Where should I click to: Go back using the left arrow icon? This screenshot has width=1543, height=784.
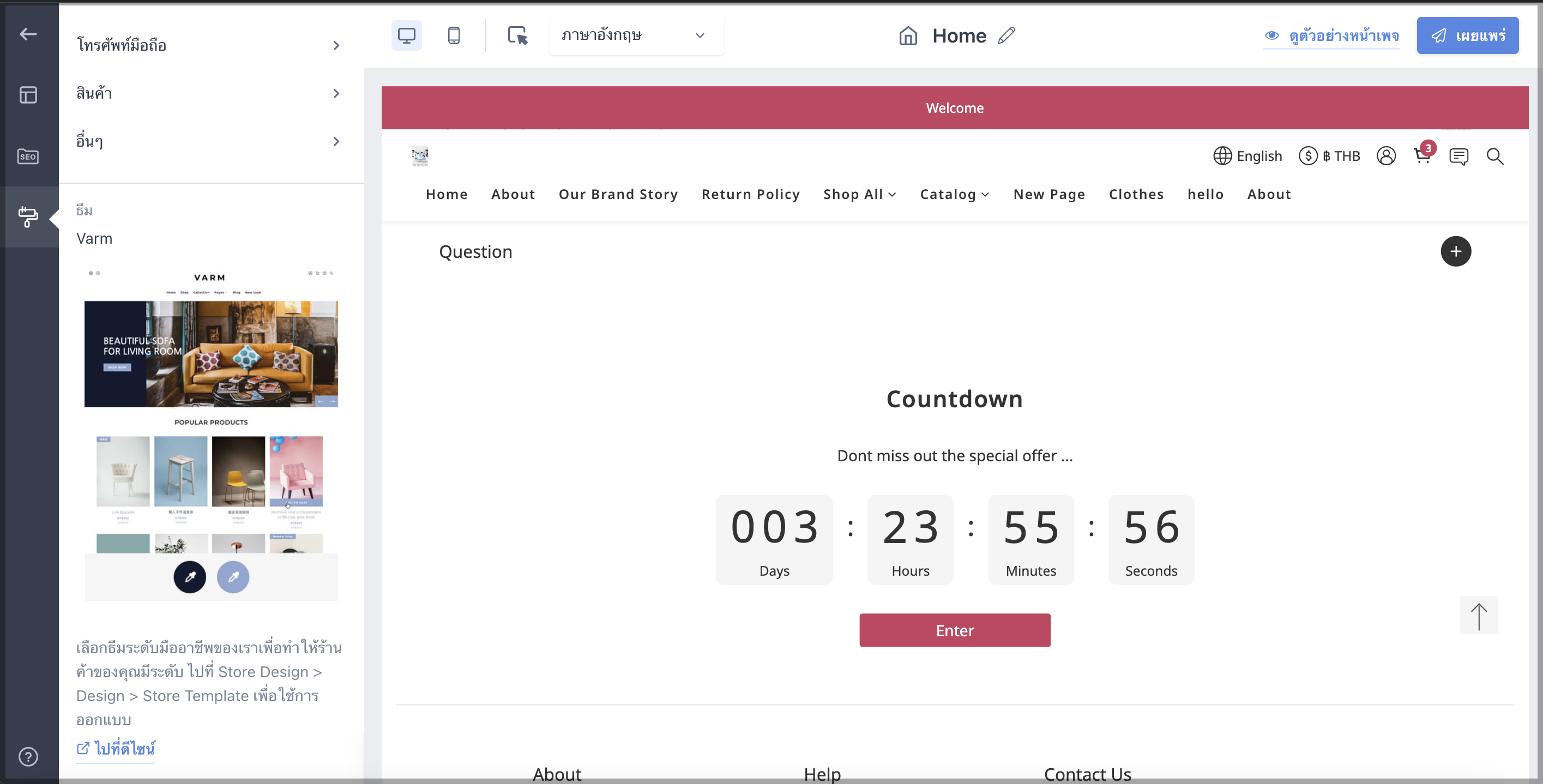28,34
